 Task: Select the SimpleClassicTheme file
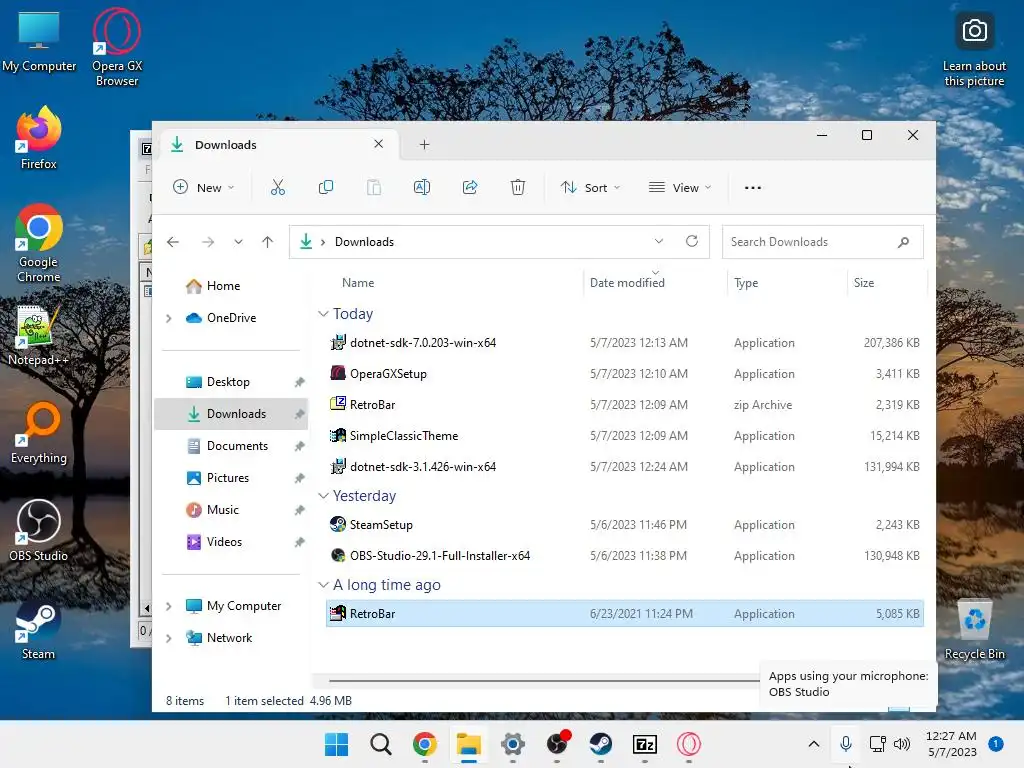click(x=624, y=436)
